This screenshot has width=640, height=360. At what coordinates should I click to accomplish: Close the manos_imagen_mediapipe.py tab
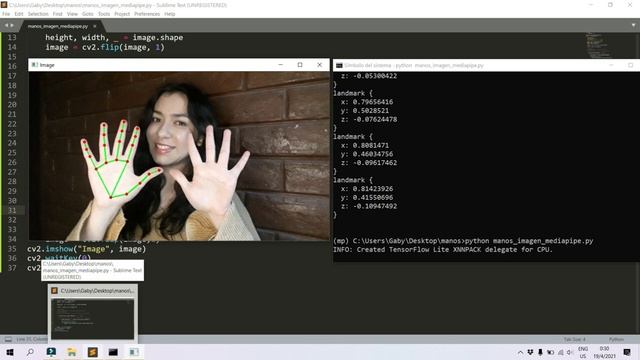tap(95, 26)
